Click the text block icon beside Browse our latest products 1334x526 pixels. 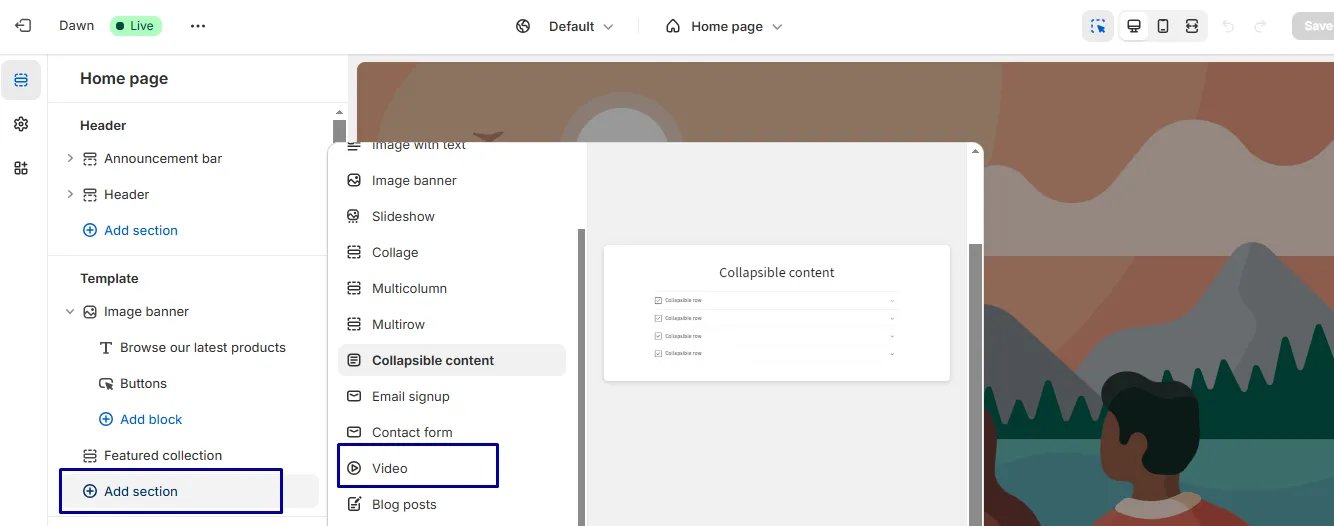tap(106, 347)
